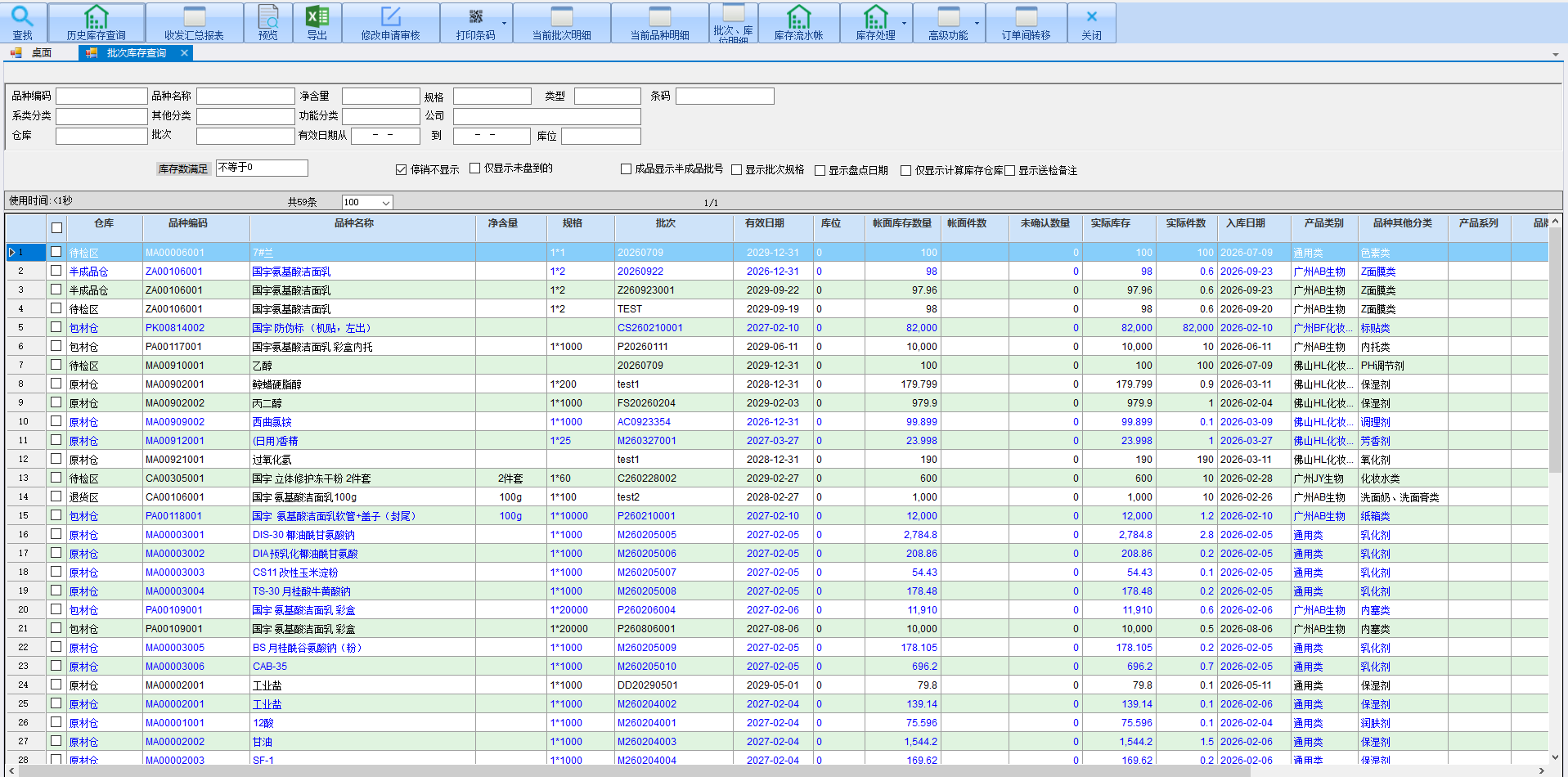Click the 品种编码 input field

coord(101,97)
